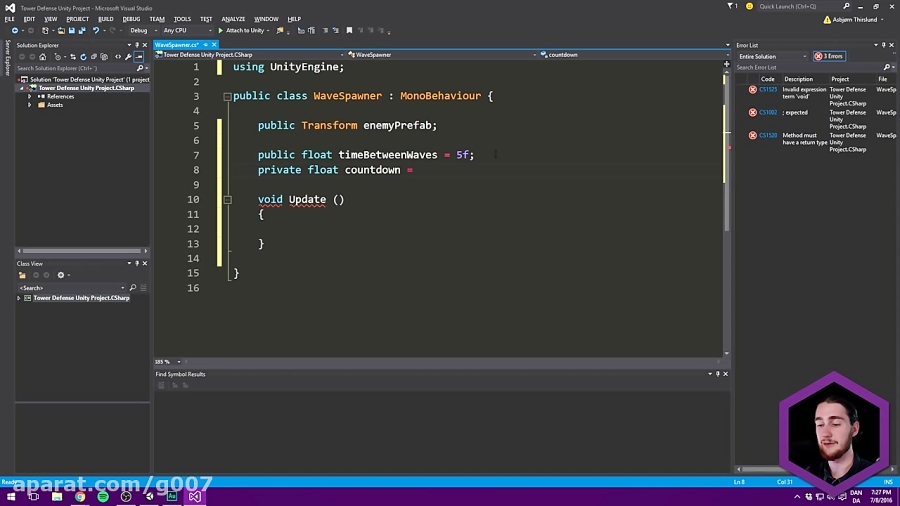
Task: Click the notifications flag icon in title bar
Action: [x=730, y=6]
